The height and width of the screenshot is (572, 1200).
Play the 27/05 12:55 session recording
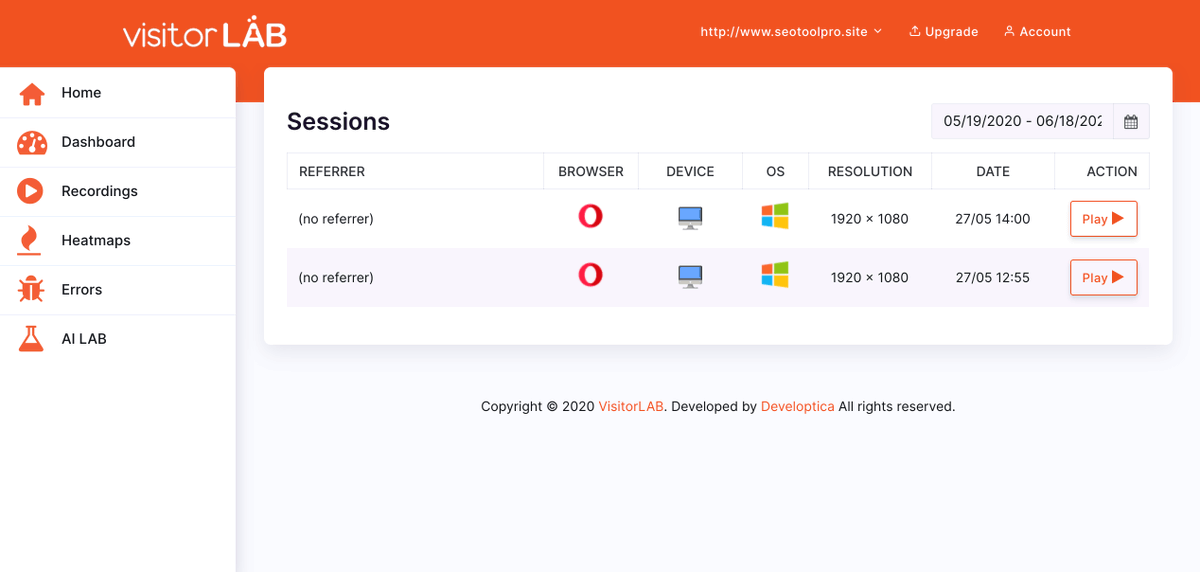coord(1104,278)
